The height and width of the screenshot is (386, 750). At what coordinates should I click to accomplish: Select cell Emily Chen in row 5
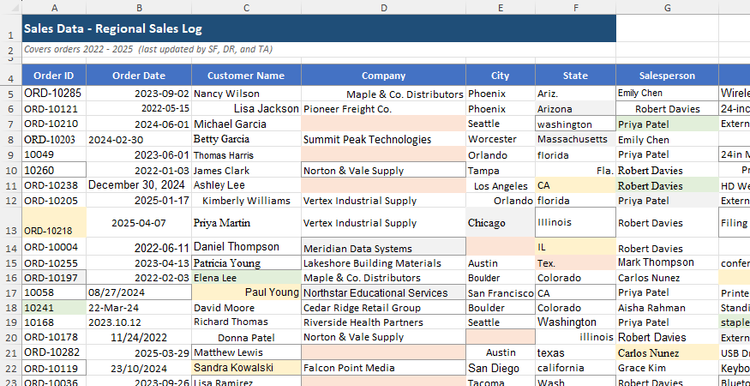(667, 93)
